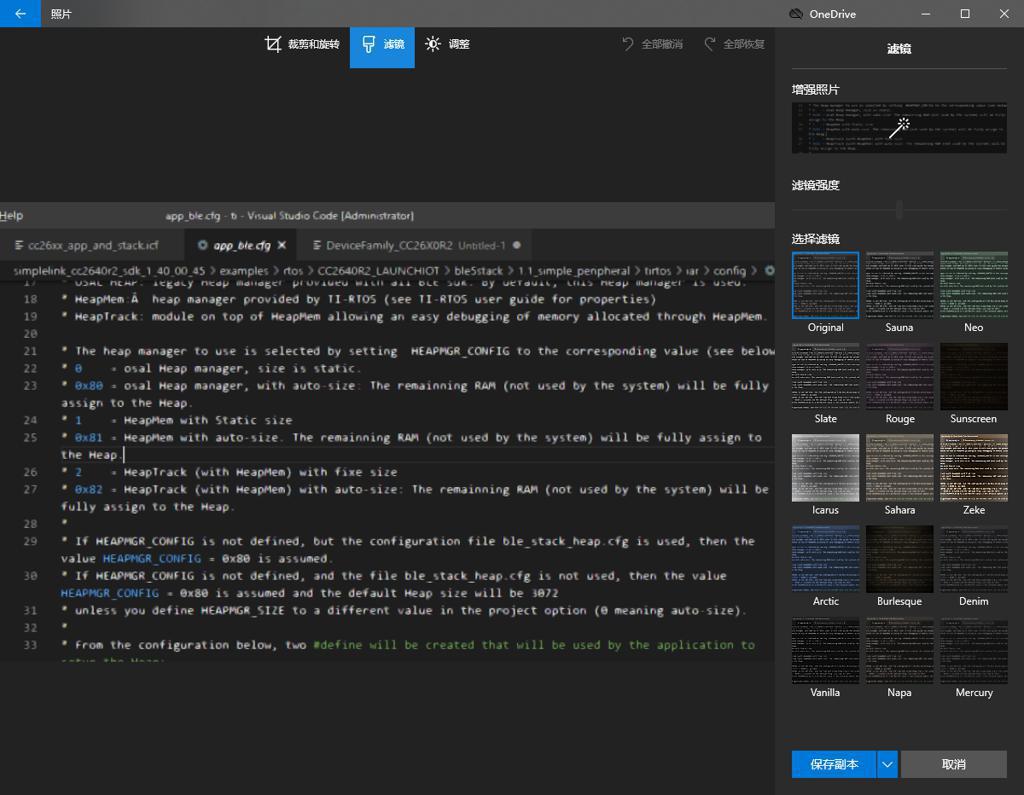
Task: Select the Original filter
Action: point(825,285)
